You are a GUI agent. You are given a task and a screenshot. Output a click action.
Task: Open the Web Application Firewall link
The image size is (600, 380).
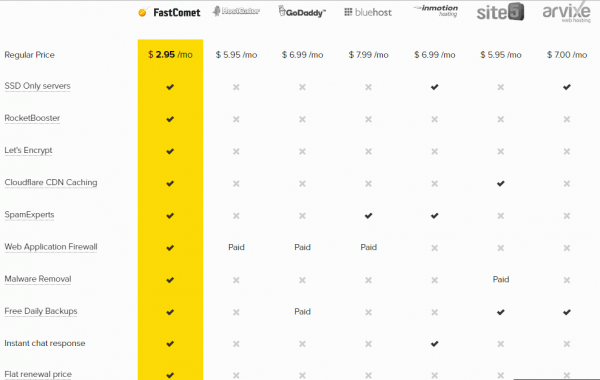(51, 247)
